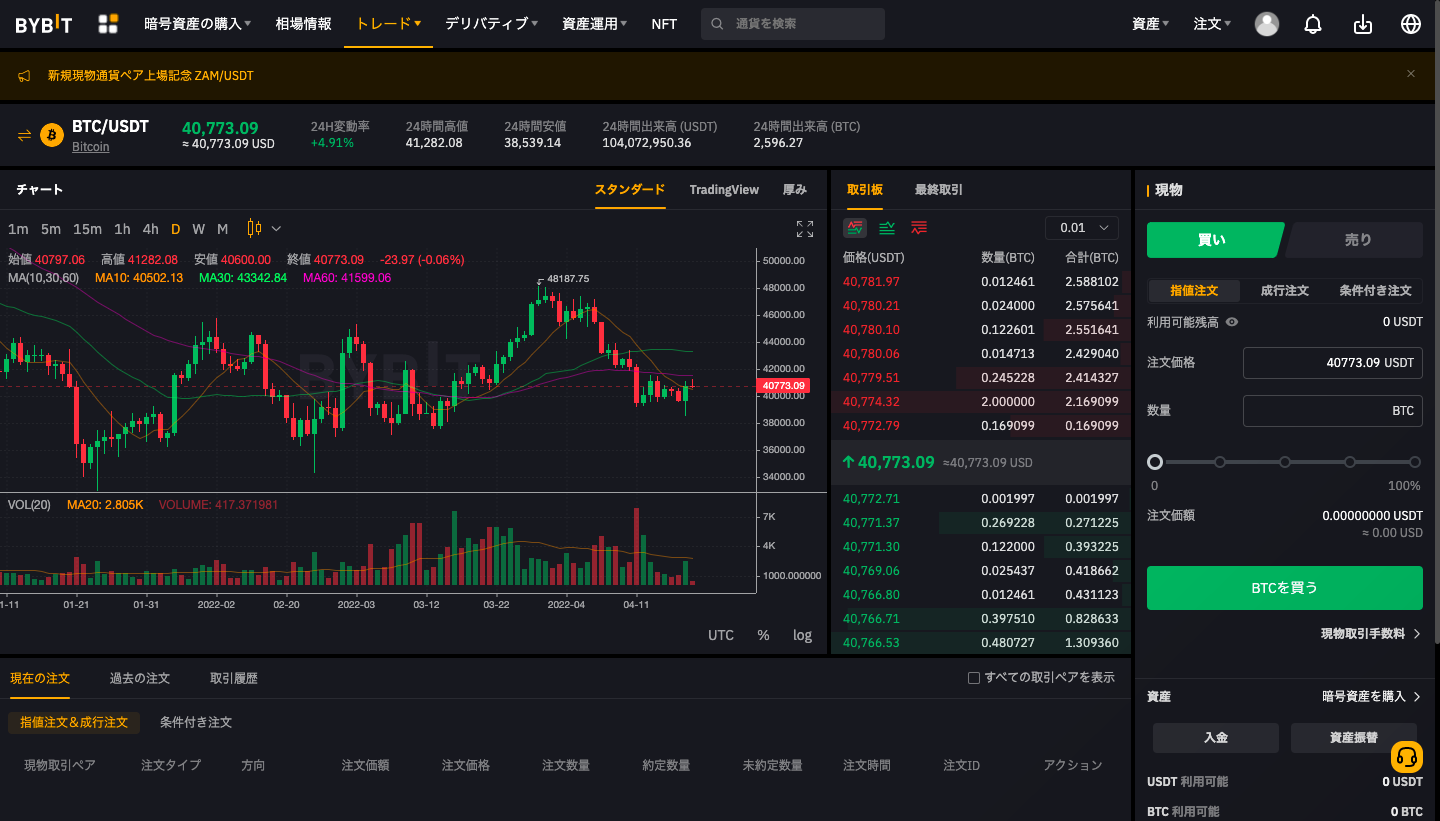Open the Bitcoin info link

point(91,147)
